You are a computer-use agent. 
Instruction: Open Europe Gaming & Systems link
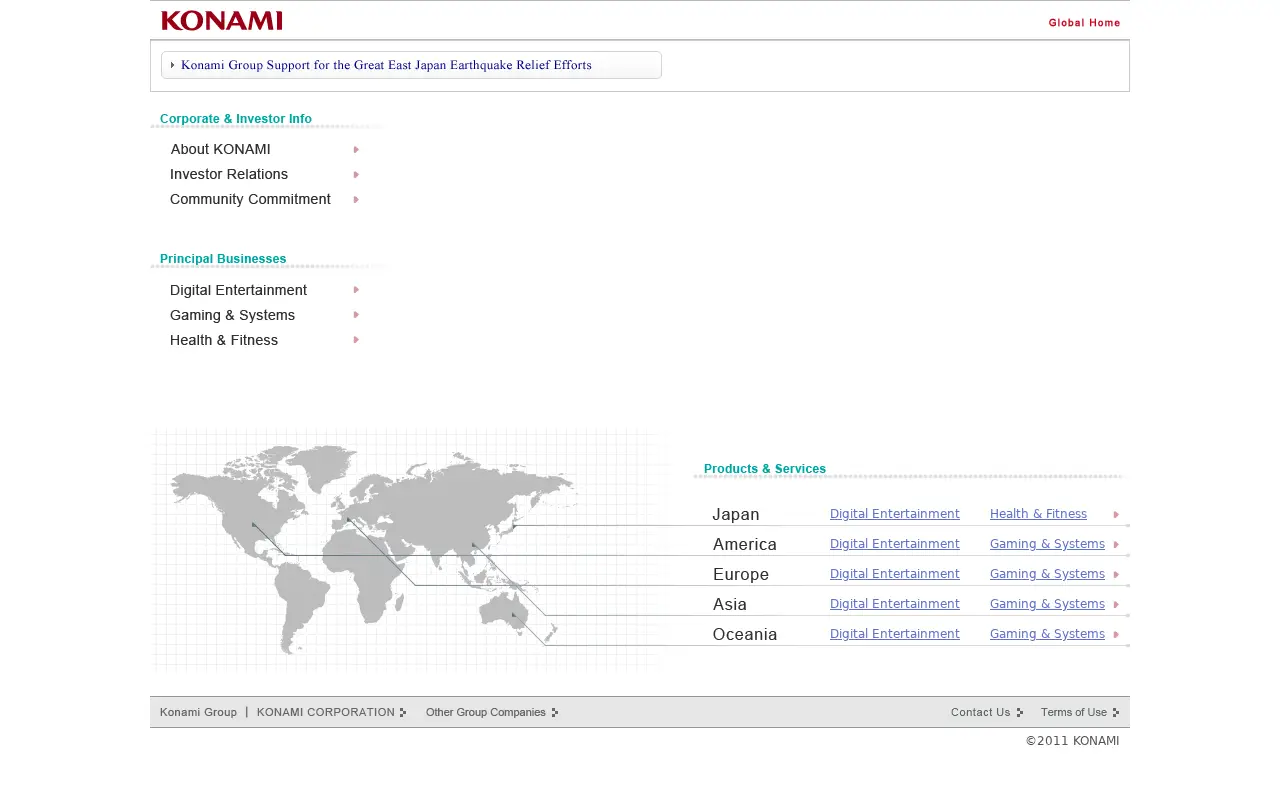point(1047,574)
